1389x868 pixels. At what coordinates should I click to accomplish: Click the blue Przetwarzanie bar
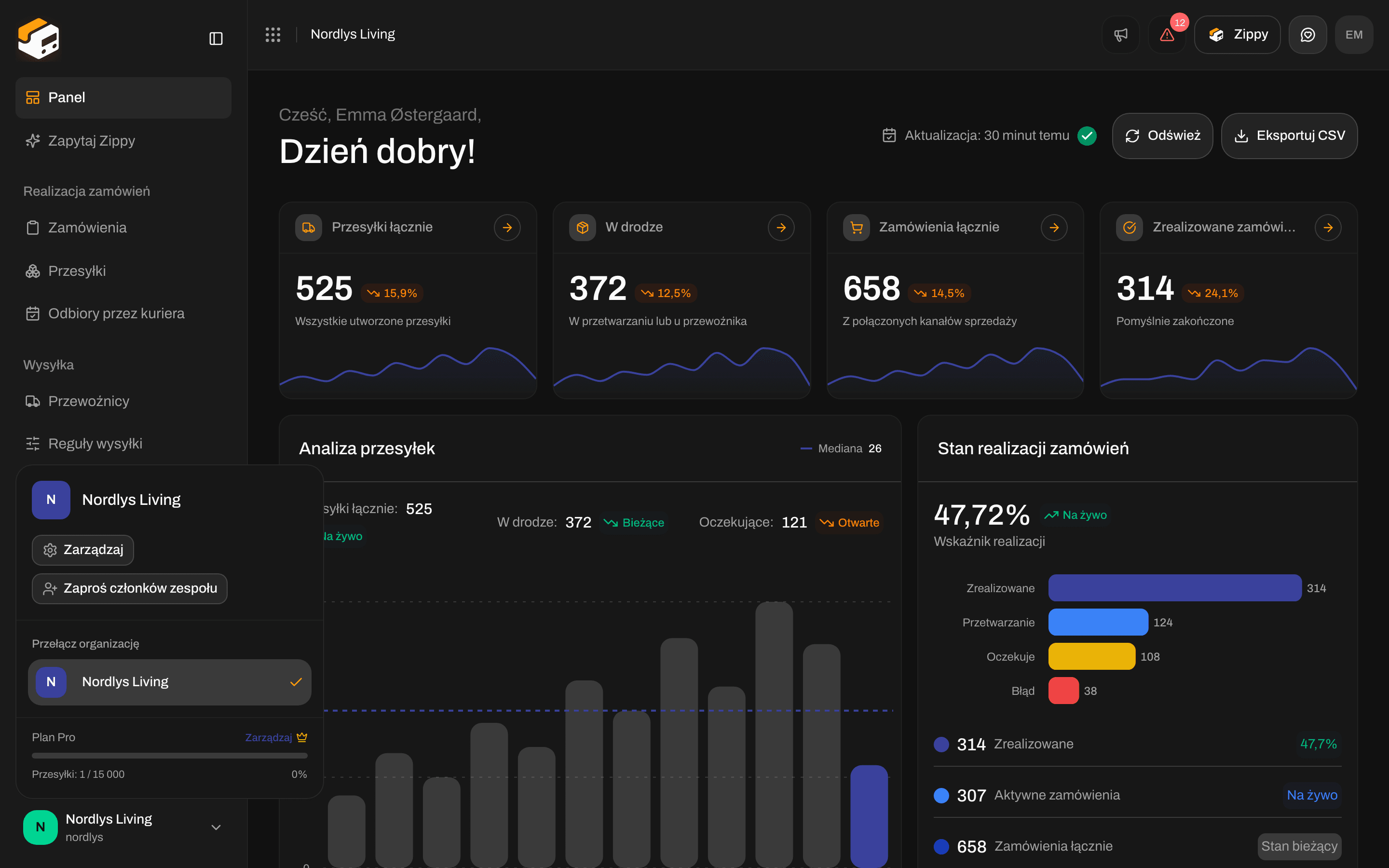(1099, 622)
